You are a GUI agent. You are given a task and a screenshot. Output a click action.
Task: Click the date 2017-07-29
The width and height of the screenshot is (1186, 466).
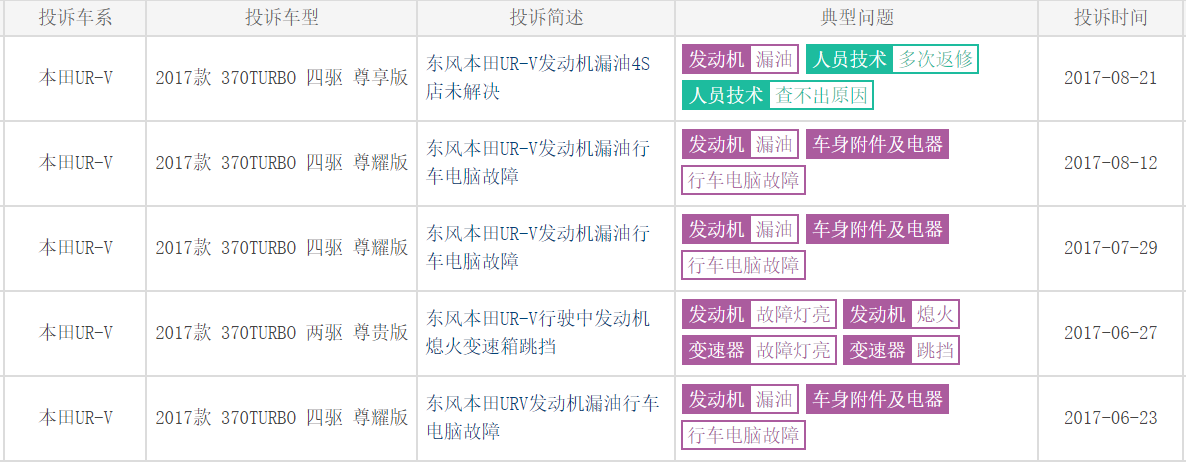(1110, 247)
